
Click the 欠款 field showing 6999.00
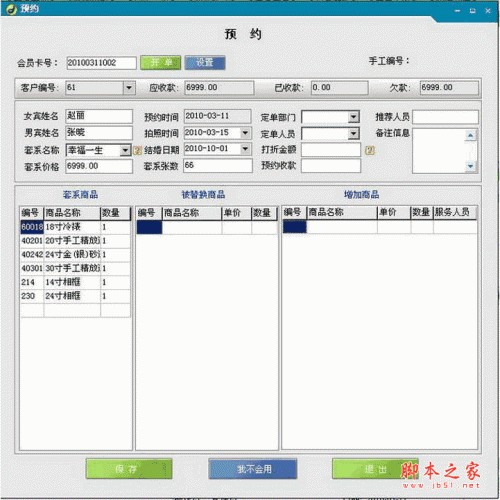point(449,88)
